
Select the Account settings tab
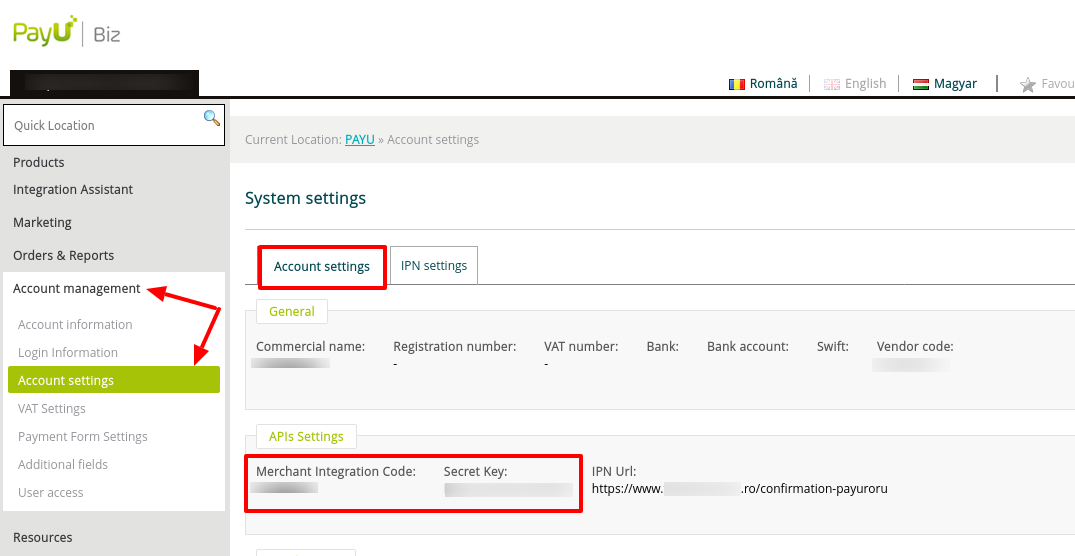point(322,267)
